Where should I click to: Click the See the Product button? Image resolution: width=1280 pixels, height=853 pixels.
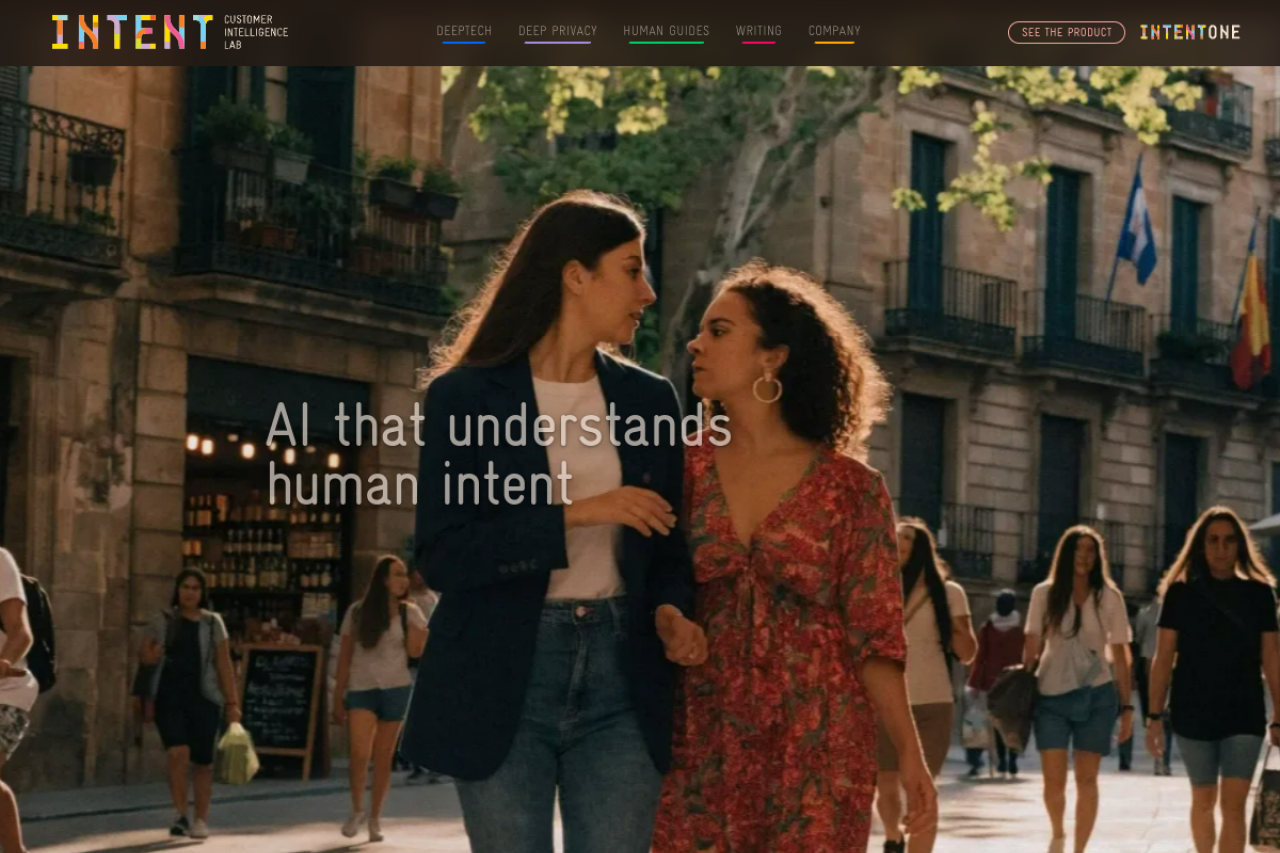[x=1066, y=32]
